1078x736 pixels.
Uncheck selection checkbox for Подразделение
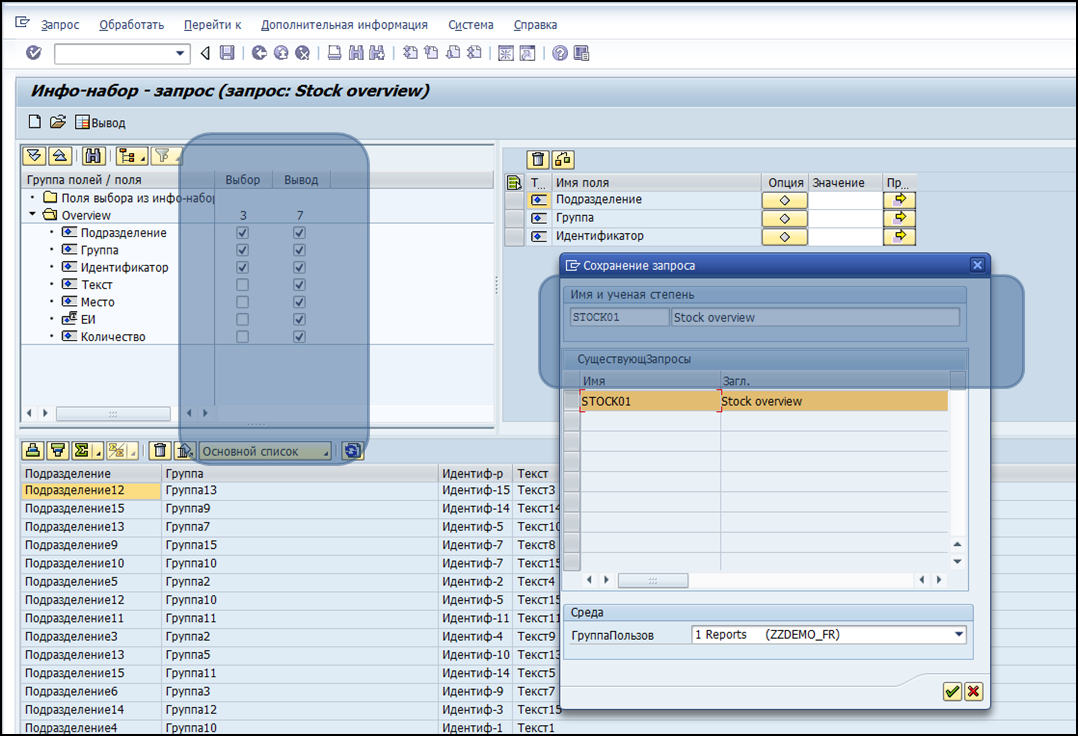click(x=242, y=233)
